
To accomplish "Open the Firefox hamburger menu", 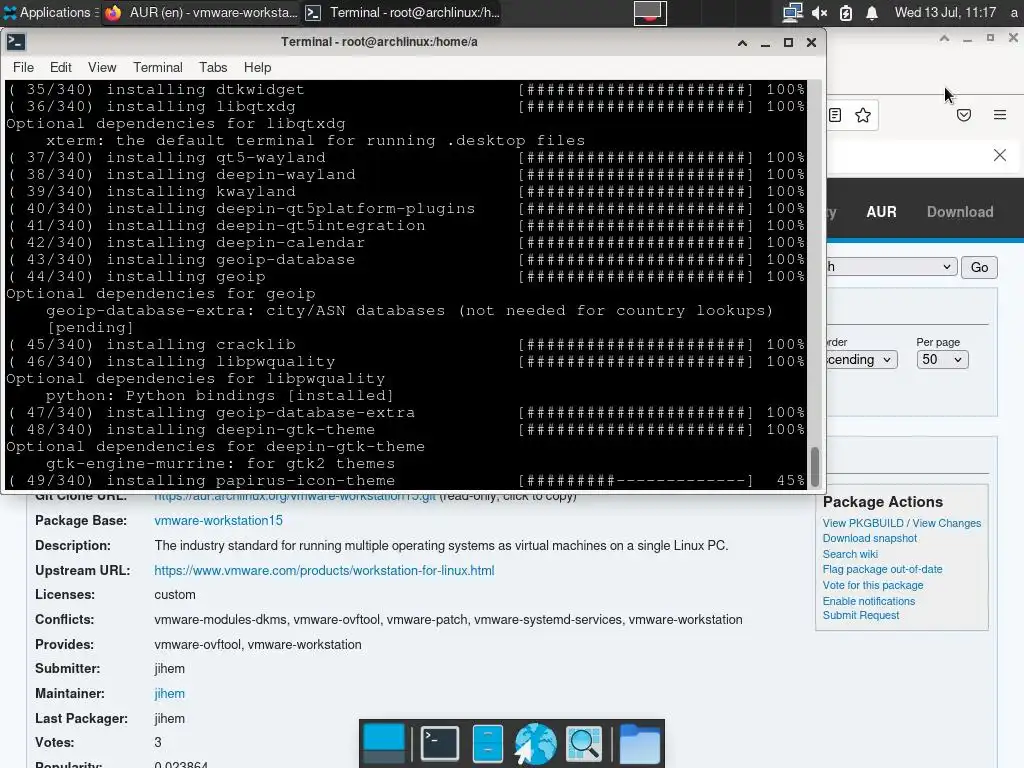I will (1000, 115).
